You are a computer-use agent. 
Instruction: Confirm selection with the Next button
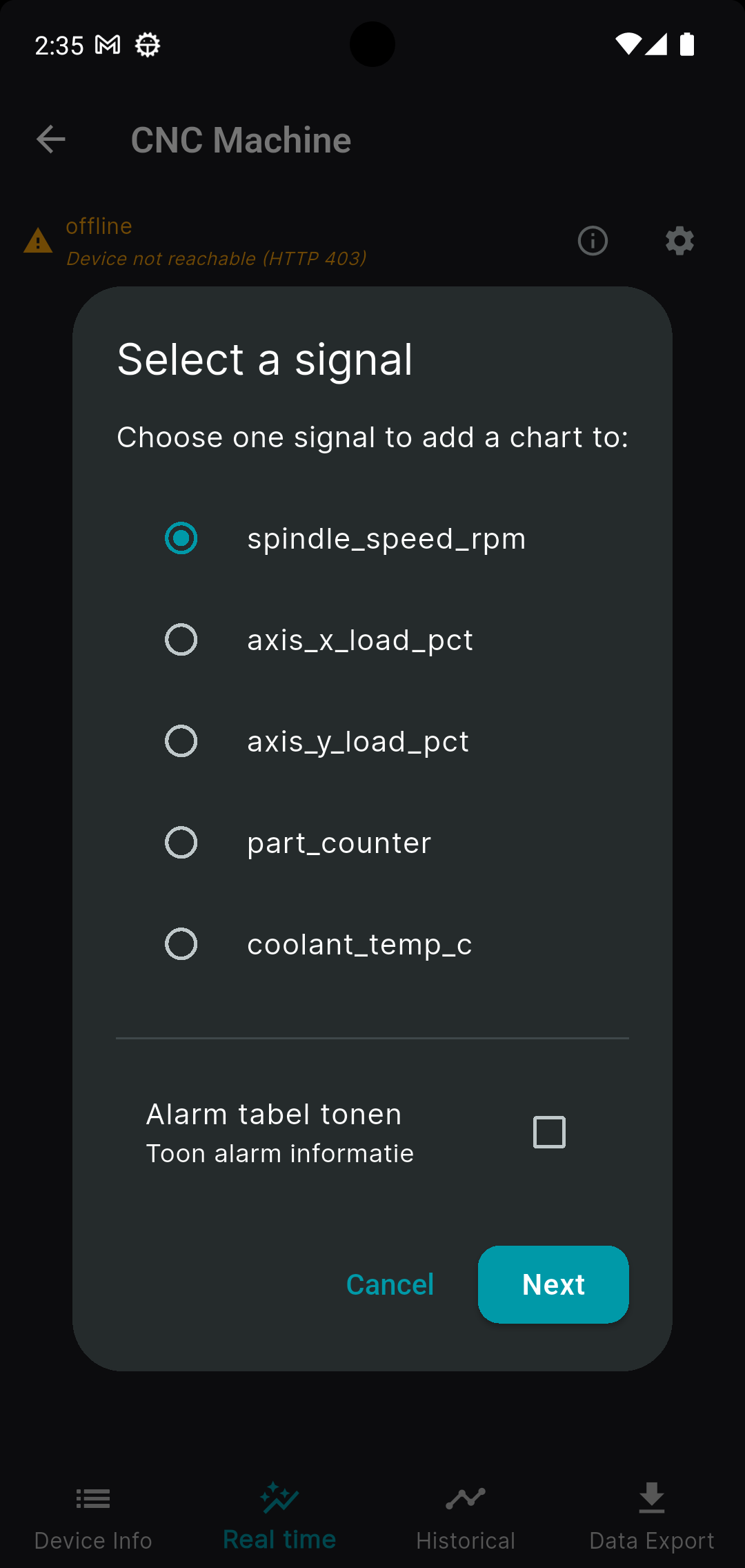(553, 1284)
